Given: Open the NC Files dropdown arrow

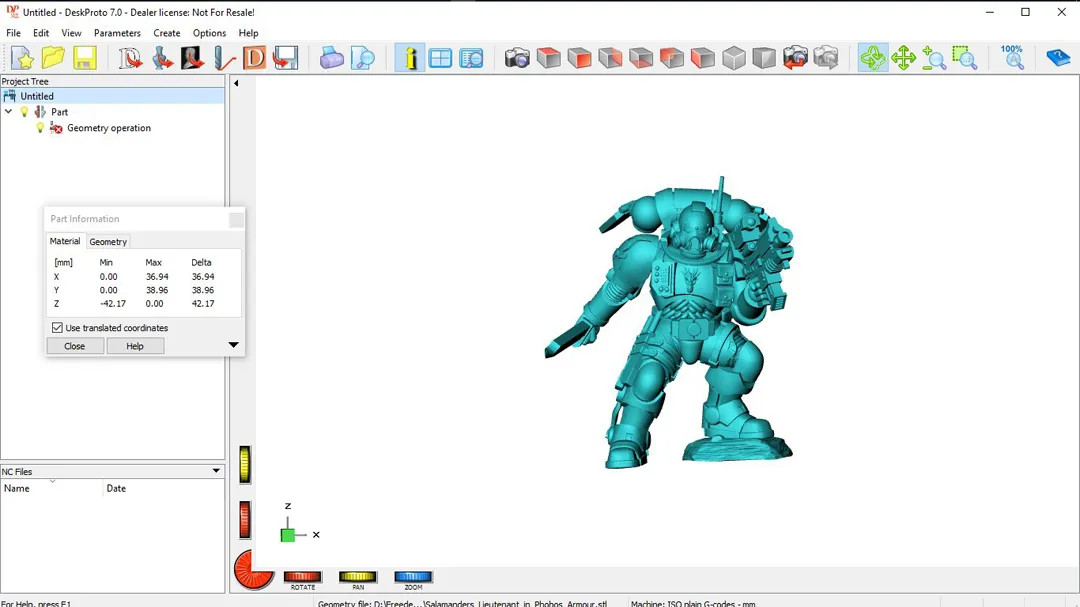Looking at the screenshot, I should pos(216,471).
